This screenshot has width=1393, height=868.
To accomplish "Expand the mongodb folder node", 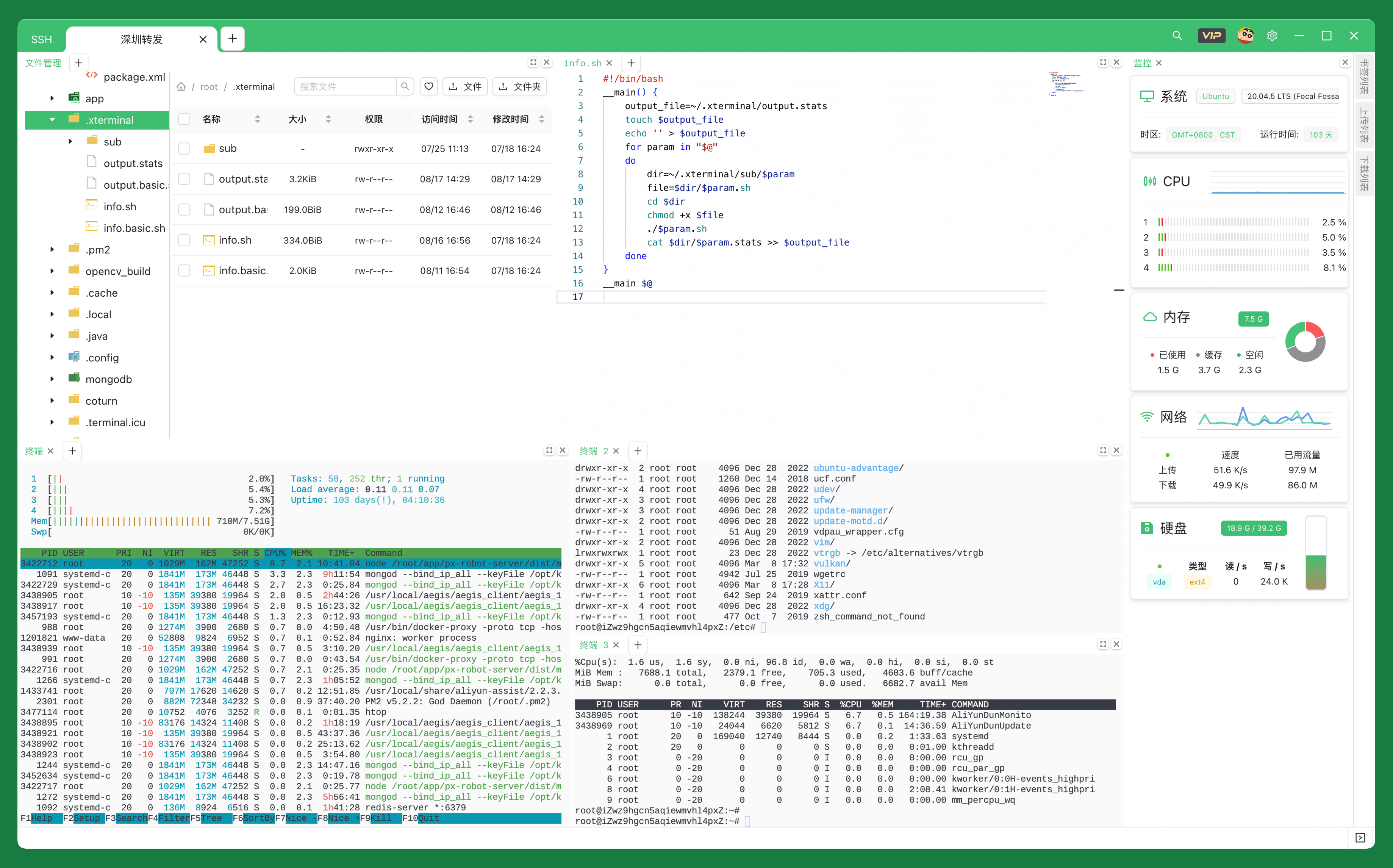I will pos(52,379).
